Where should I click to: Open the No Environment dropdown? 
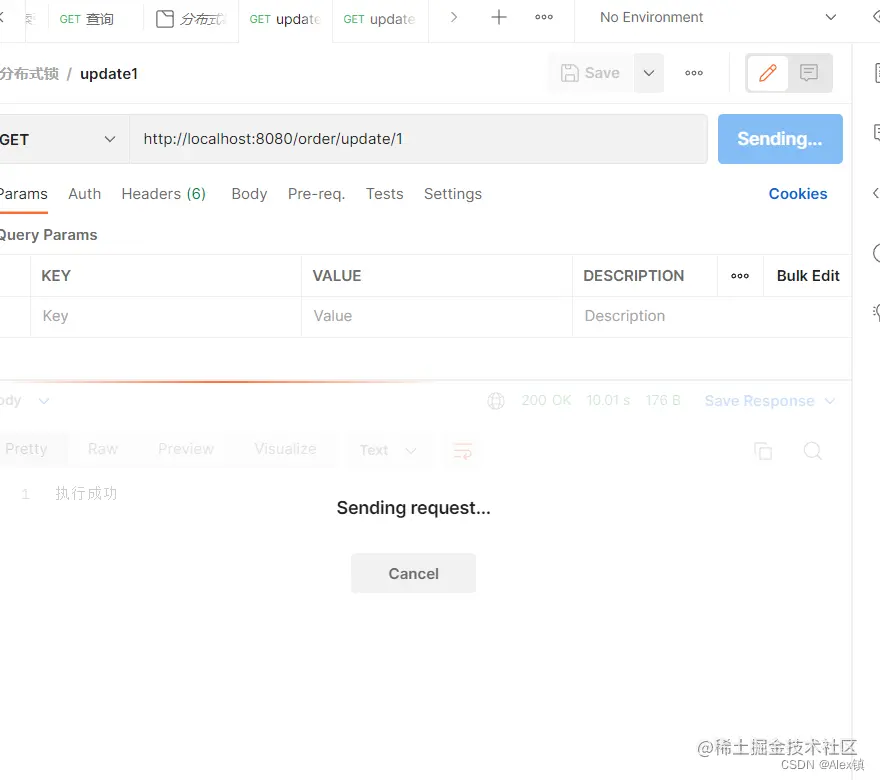point(717,17)
